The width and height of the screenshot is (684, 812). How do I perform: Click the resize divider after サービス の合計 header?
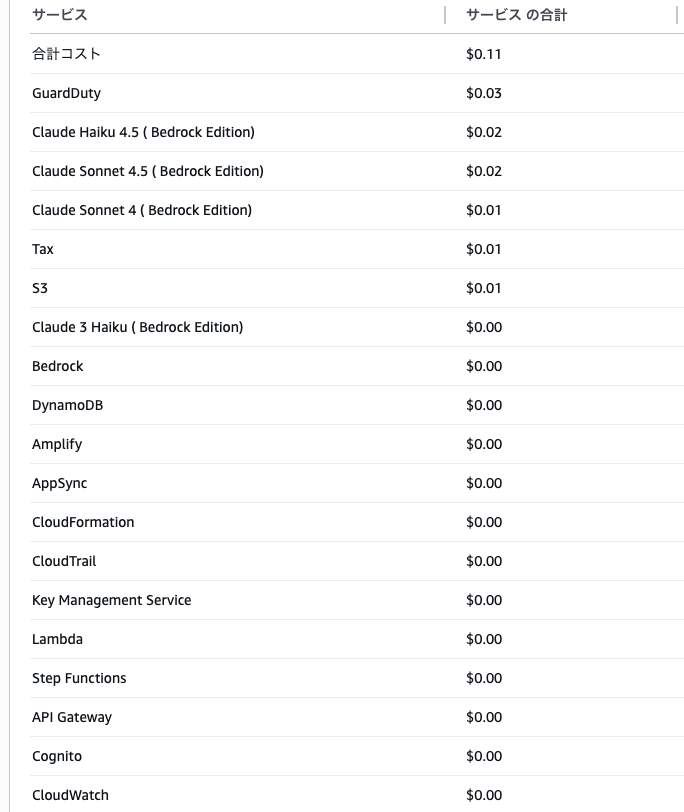[x=677, y=15]
